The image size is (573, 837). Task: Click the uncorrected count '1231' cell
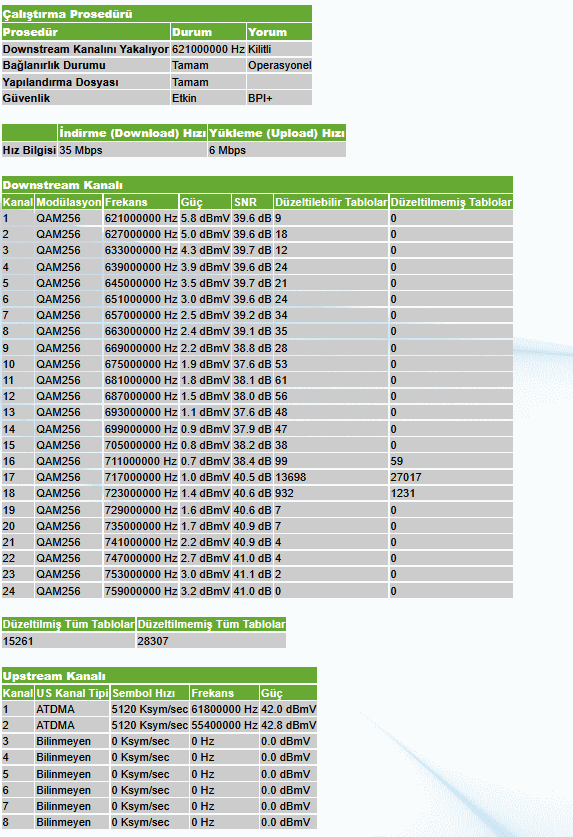coord(451,493)
